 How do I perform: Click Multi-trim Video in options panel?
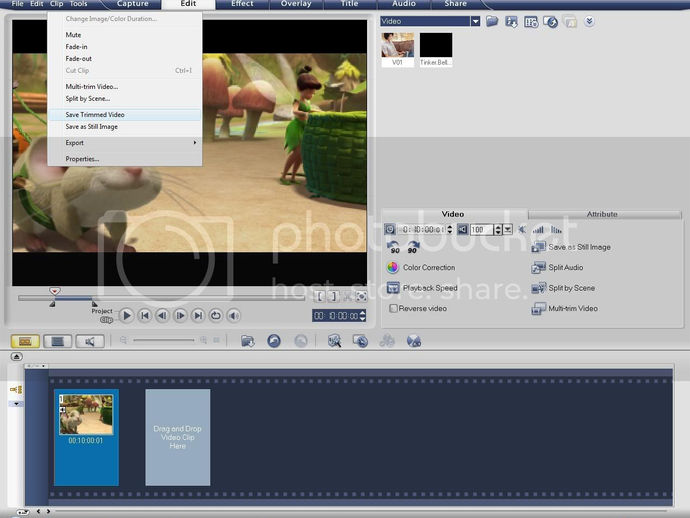pos(565,309)
